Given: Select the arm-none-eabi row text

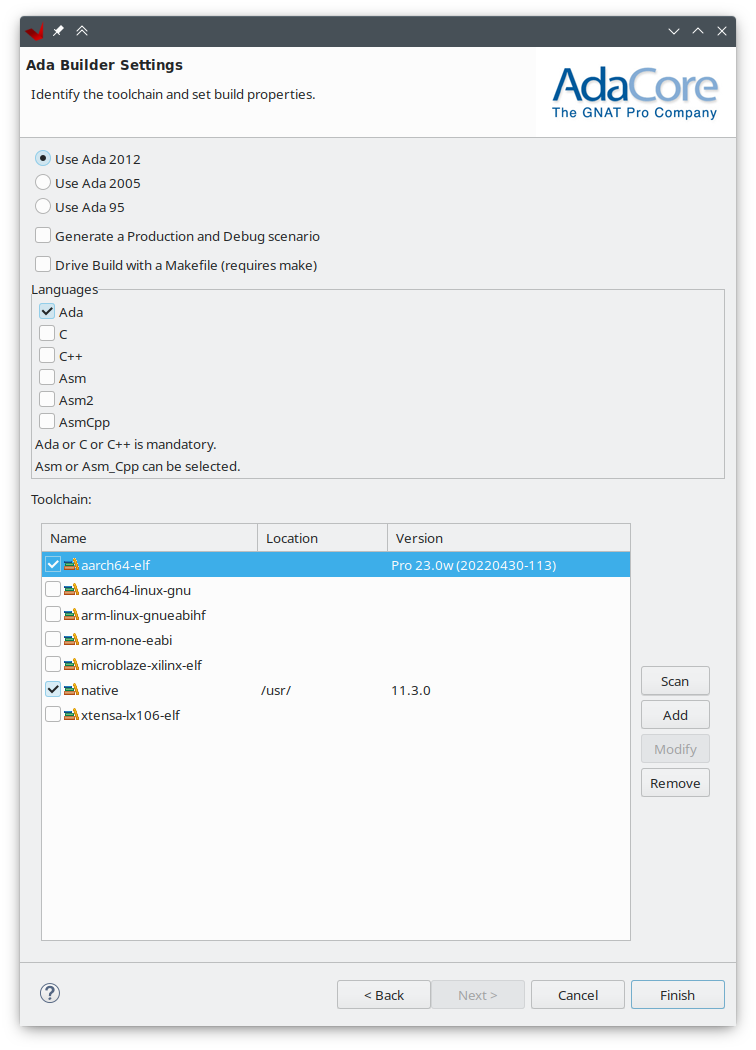Looking at the screenshot, I should [x=127, y=640].
